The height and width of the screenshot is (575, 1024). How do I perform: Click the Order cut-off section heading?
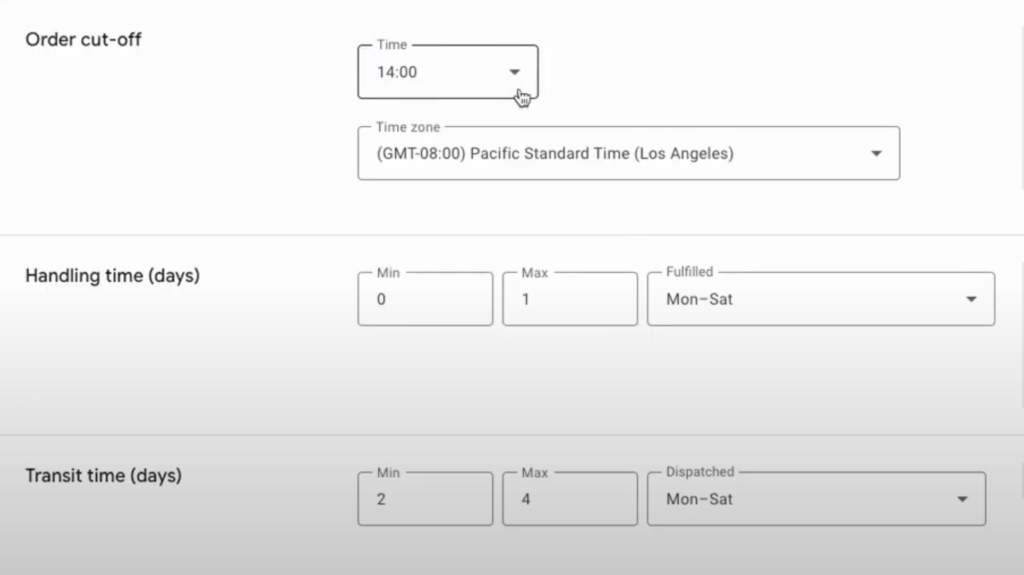coord(83,40)
